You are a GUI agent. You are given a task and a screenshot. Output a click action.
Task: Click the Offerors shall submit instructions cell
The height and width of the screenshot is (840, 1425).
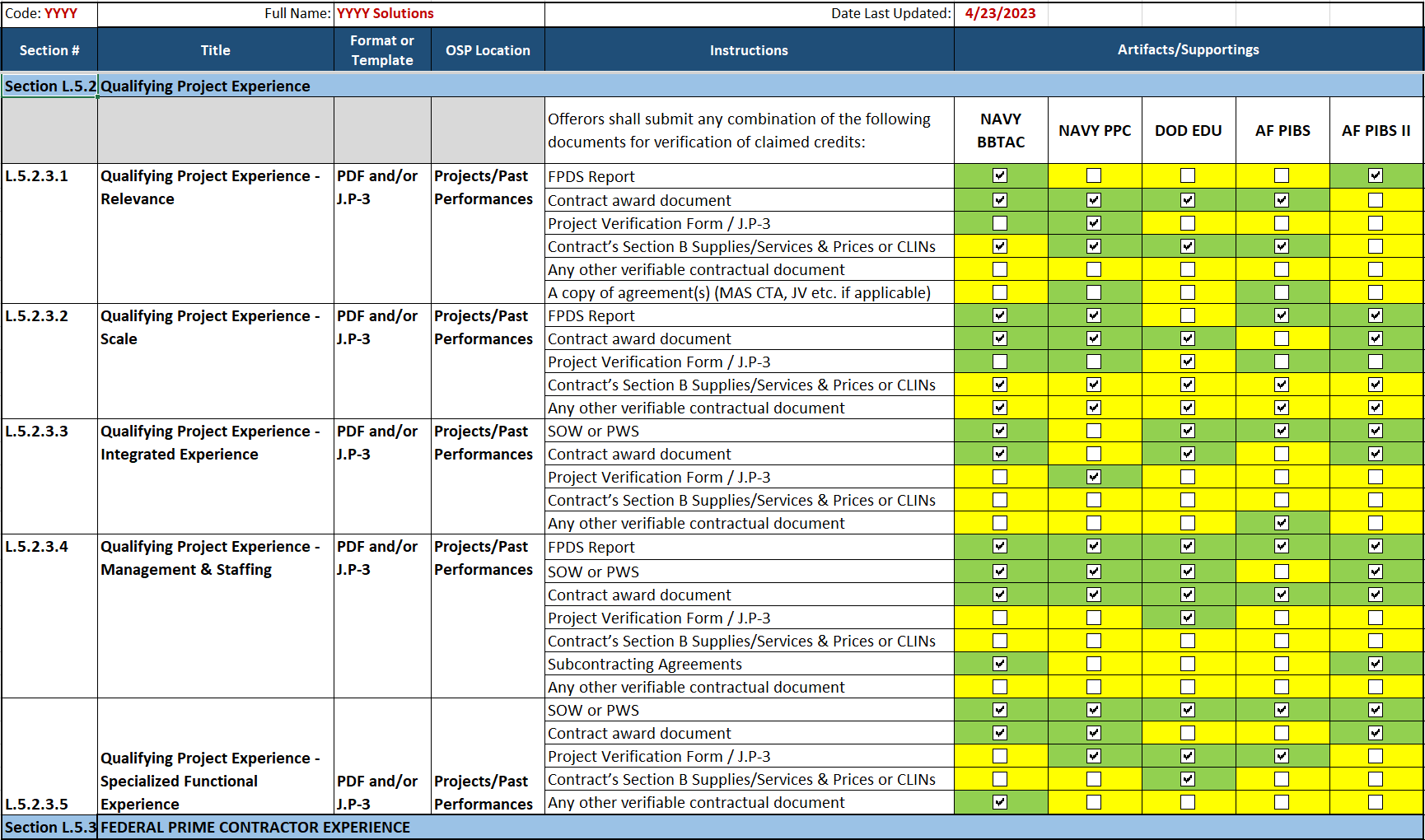750,130
